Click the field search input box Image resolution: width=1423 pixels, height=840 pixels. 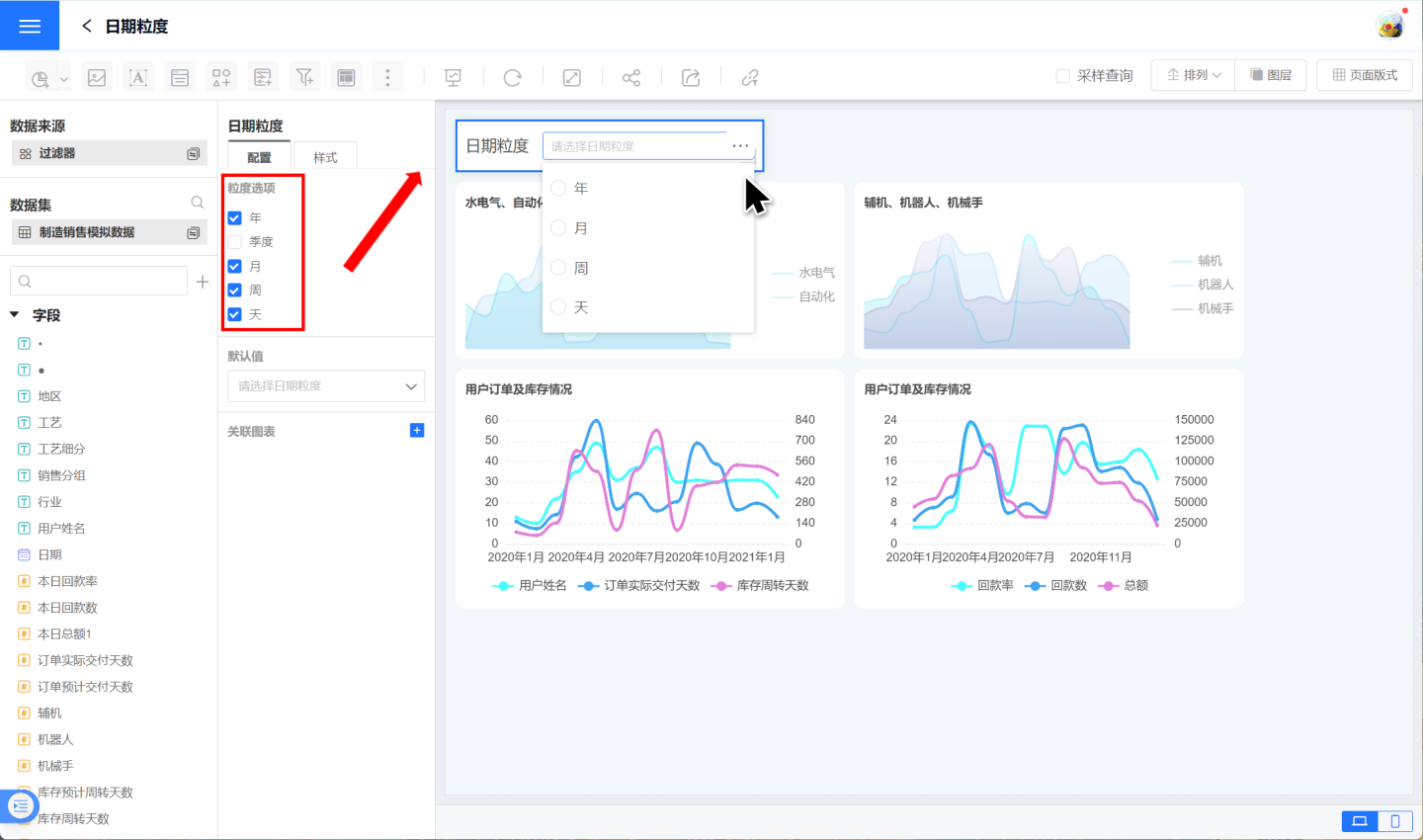coord(99,282)
